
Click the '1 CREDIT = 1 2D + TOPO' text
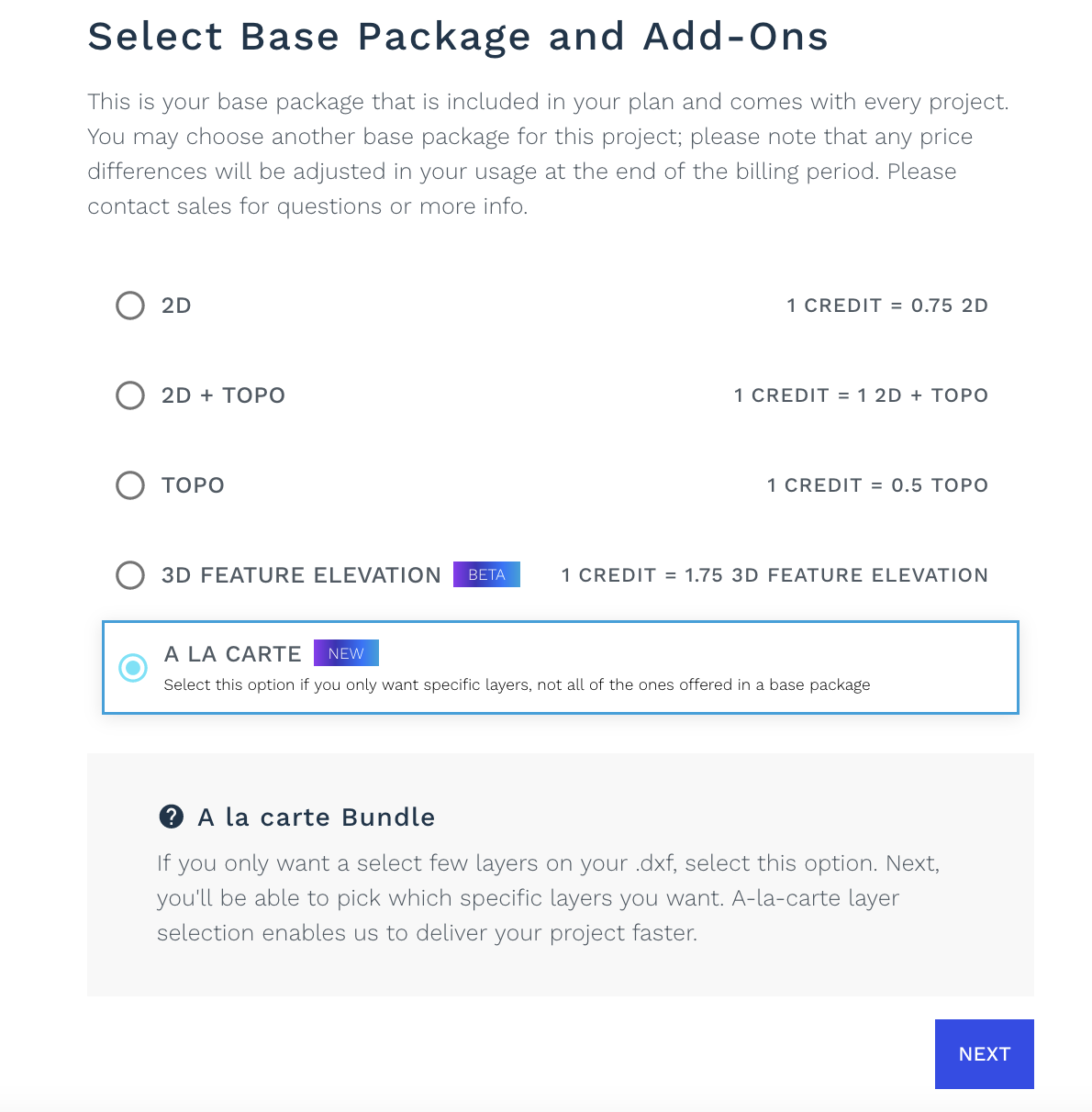coord(861,395)
